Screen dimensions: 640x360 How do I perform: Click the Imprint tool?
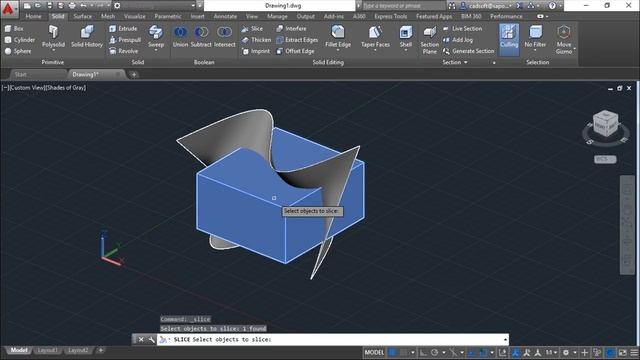[256, 51]
